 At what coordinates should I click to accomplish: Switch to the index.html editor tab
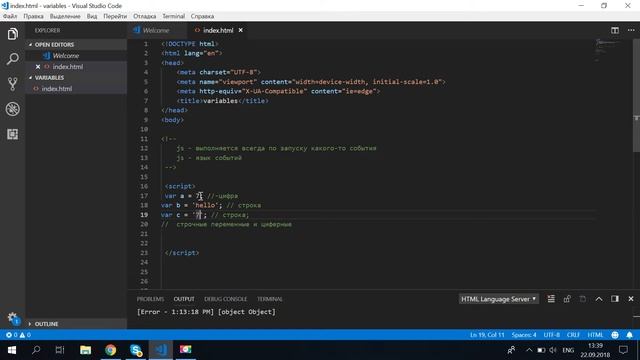pyautogui.click(x=218, y=30)
